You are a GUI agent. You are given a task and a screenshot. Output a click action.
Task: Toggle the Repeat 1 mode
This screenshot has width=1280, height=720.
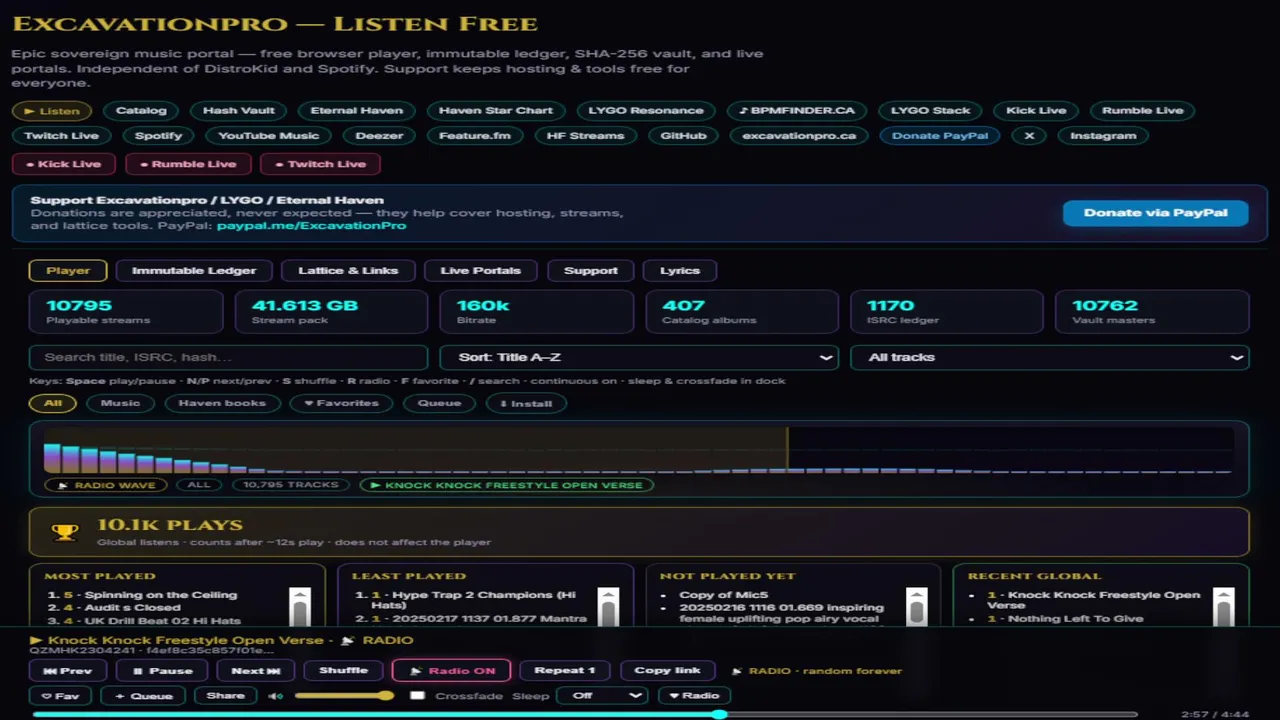click(x=565, y=671)
